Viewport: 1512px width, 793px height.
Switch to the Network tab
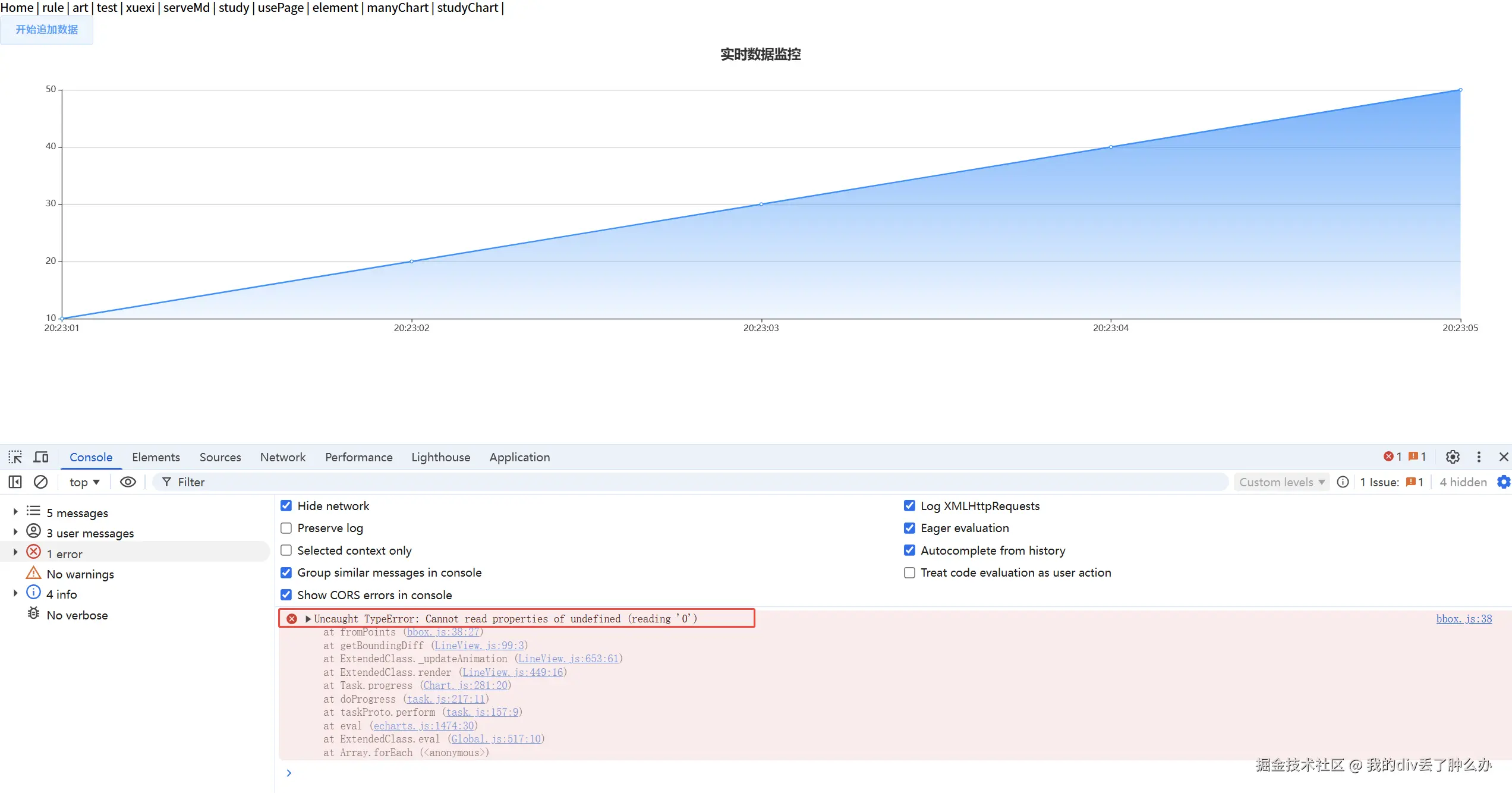point(282,457)
